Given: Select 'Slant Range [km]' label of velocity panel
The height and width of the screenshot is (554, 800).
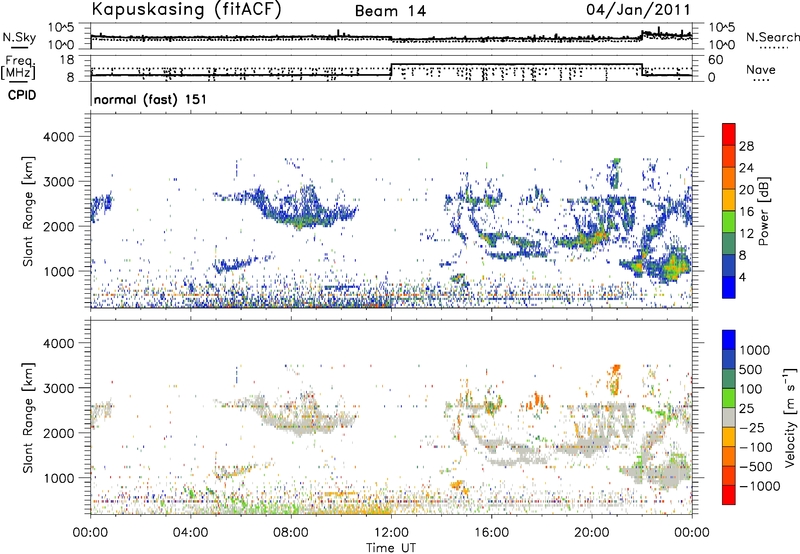Looking at the screenshot, I should (28, 418).
